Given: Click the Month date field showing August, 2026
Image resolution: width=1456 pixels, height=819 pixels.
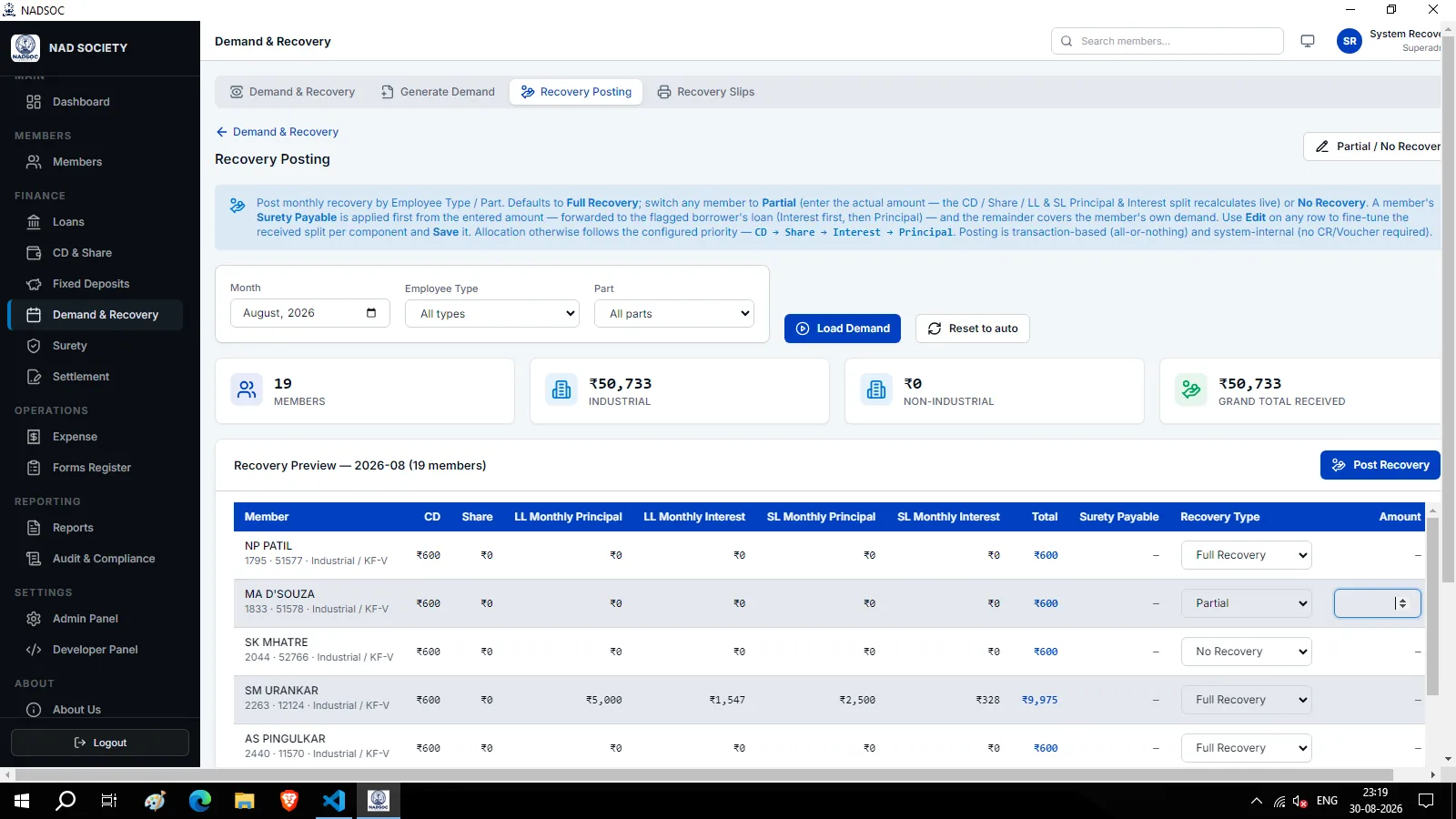Looking at the screenshot, I should pyautogui.click(x=310, y=313).
